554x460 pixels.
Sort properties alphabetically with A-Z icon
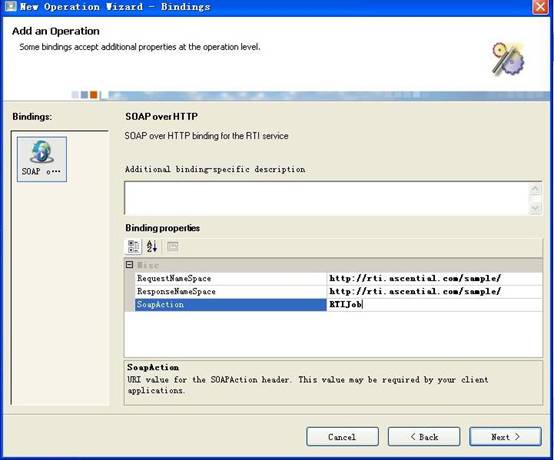click(x=152, y=246)
